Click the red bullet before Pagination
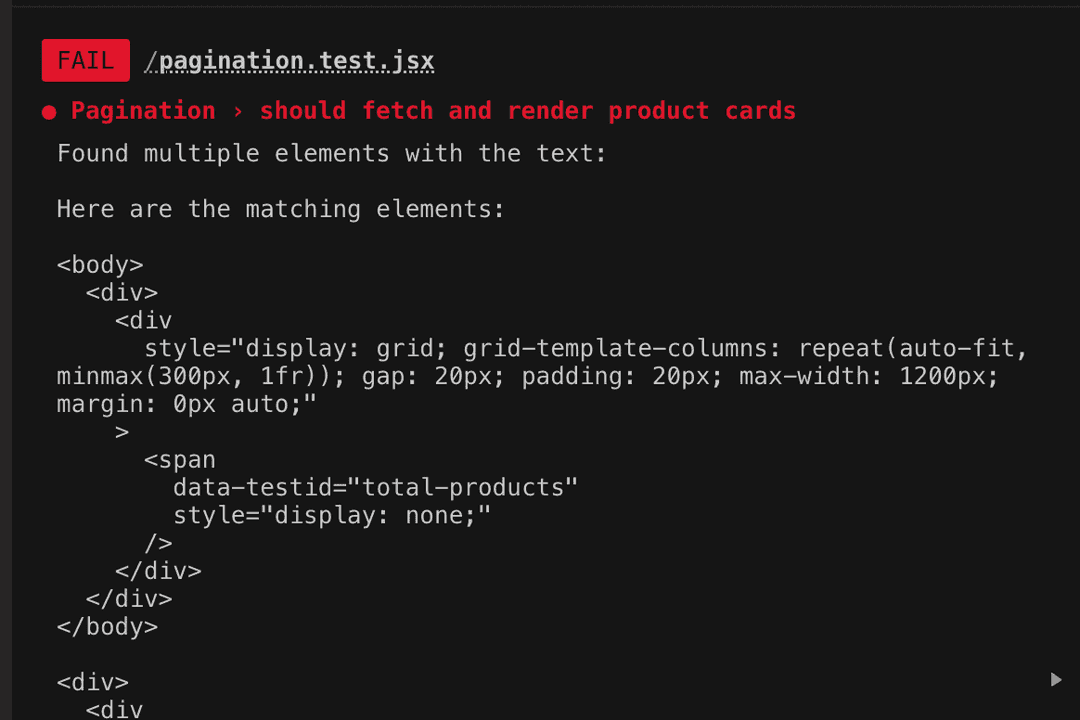This screenshot has height=720, width=1080. click(49, 112)
